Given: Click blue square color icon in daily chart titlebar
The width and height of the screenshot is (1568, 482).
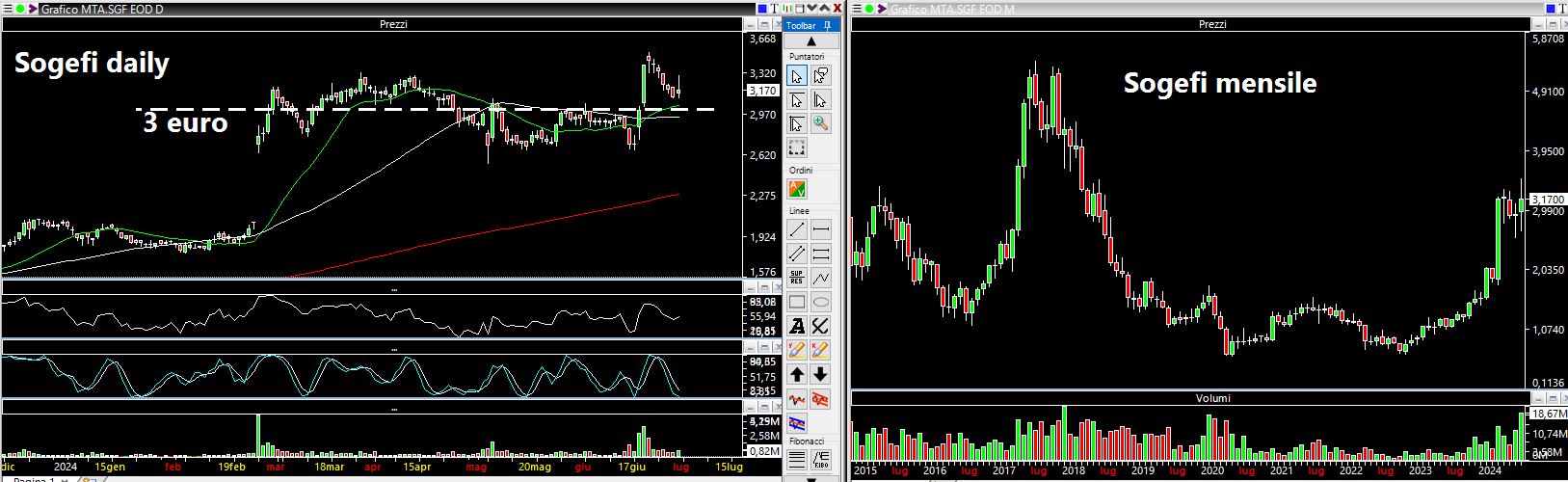Looking at the screenshot, I should [762, 9].
